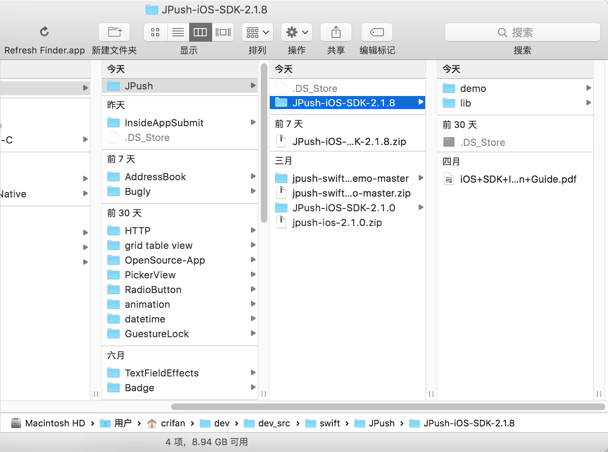The width and height of the screenshot is (608, 452).
Task: Select the datetime folder
Action: 180,319
